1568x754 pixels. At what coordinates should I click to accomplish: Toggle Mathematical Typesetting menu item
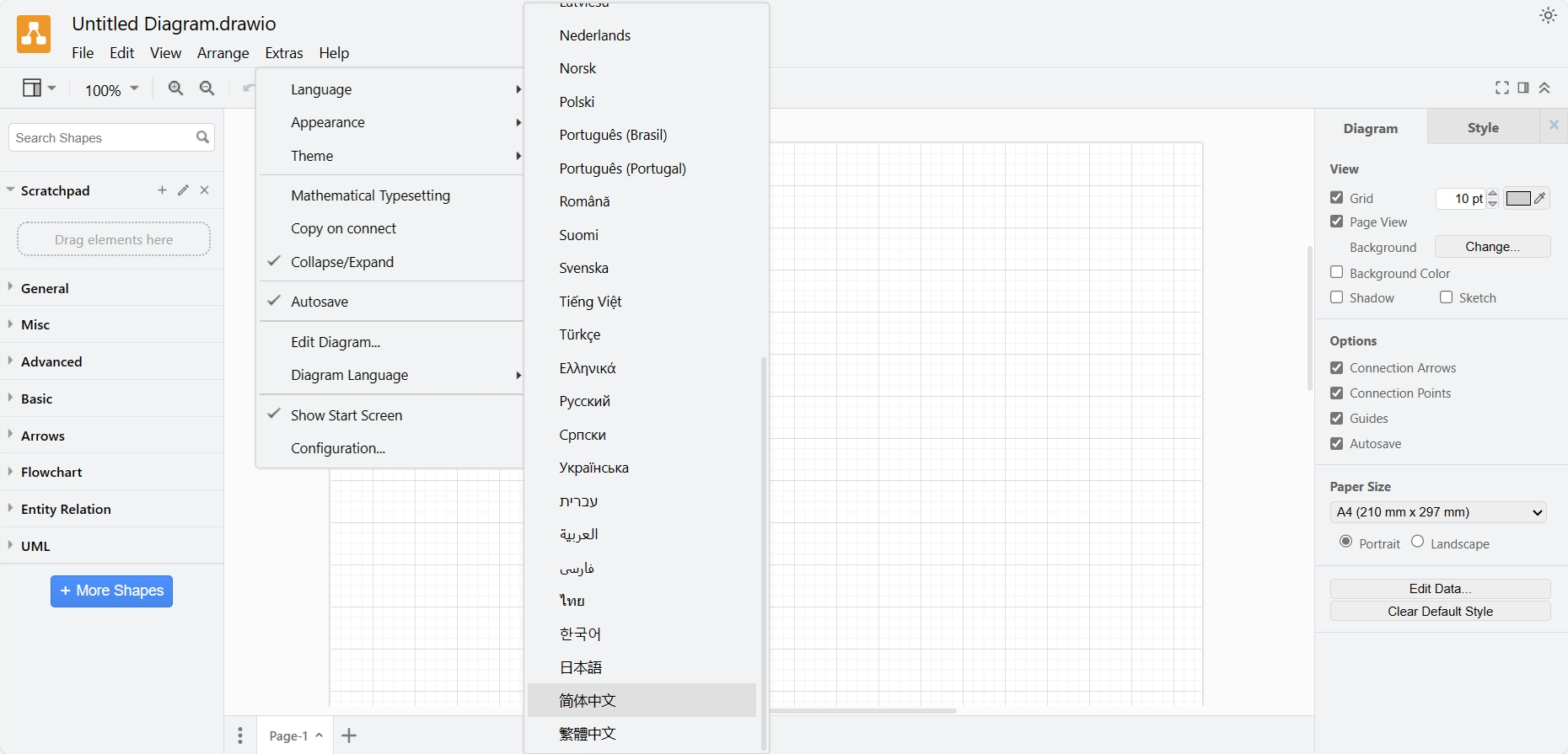[391, 195]
